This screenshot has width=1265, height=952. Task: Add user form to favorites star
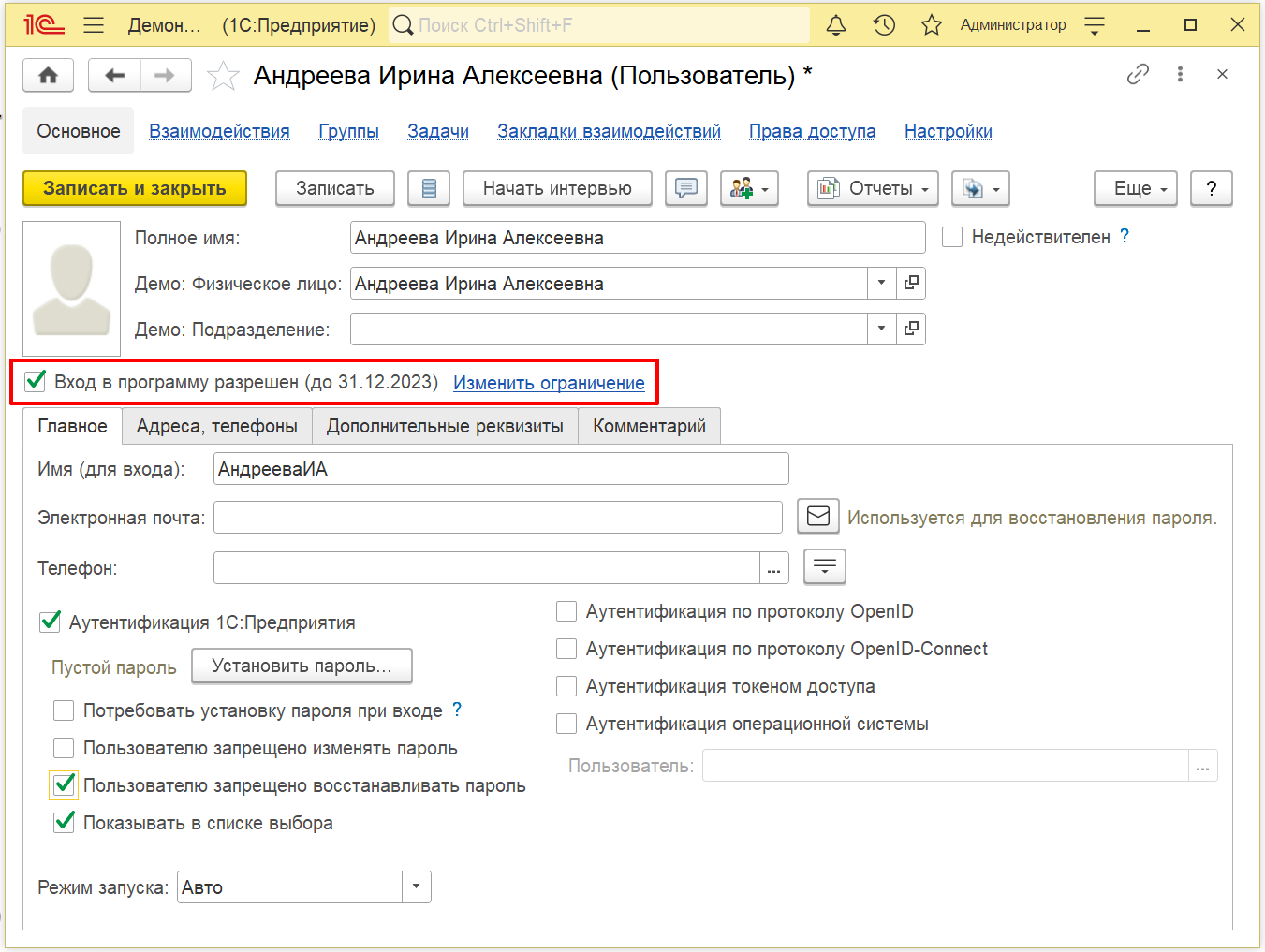click(223, 75)
